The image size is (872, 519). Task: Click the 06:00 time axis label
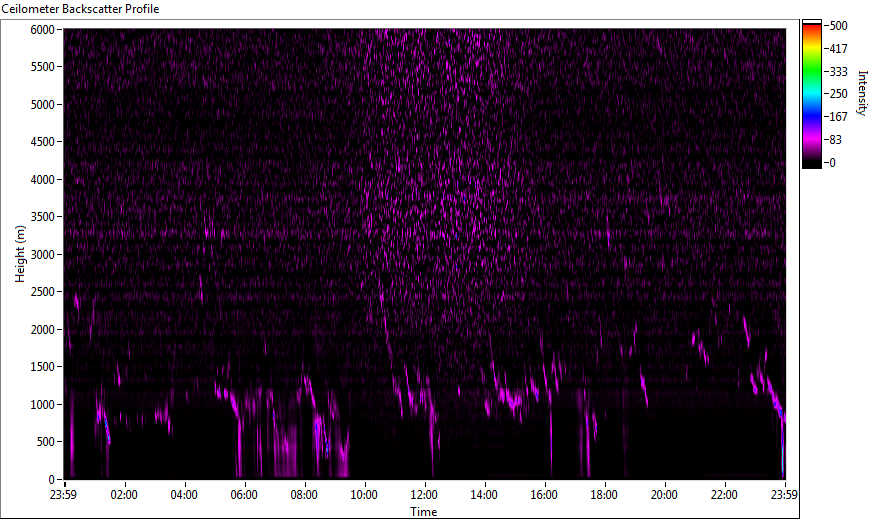(x=244, y=495)
